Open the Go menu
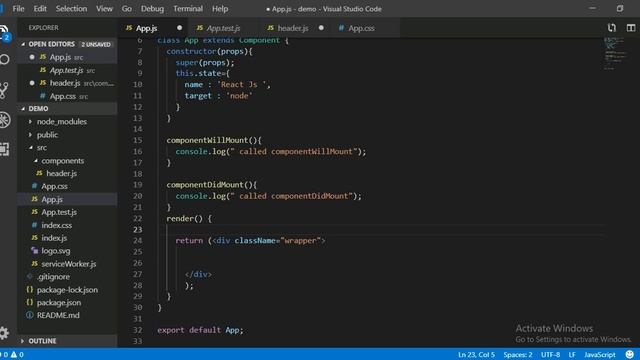Screen dimensions: 640x360 tap(127, 9)
